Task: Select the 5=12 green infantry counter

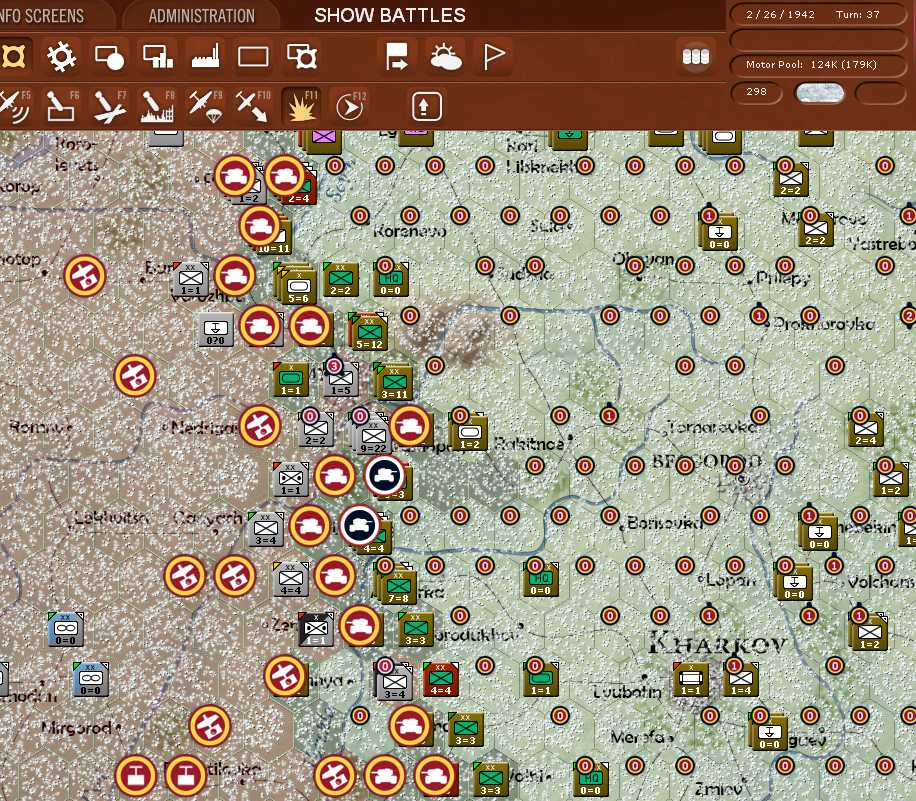Action: coord(369,332)
